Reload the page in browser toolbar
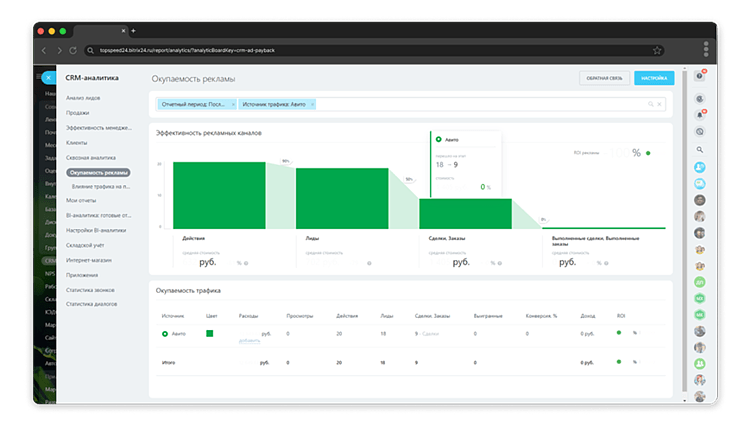Viewport: 751px width, 426px height. click(73, 50)
